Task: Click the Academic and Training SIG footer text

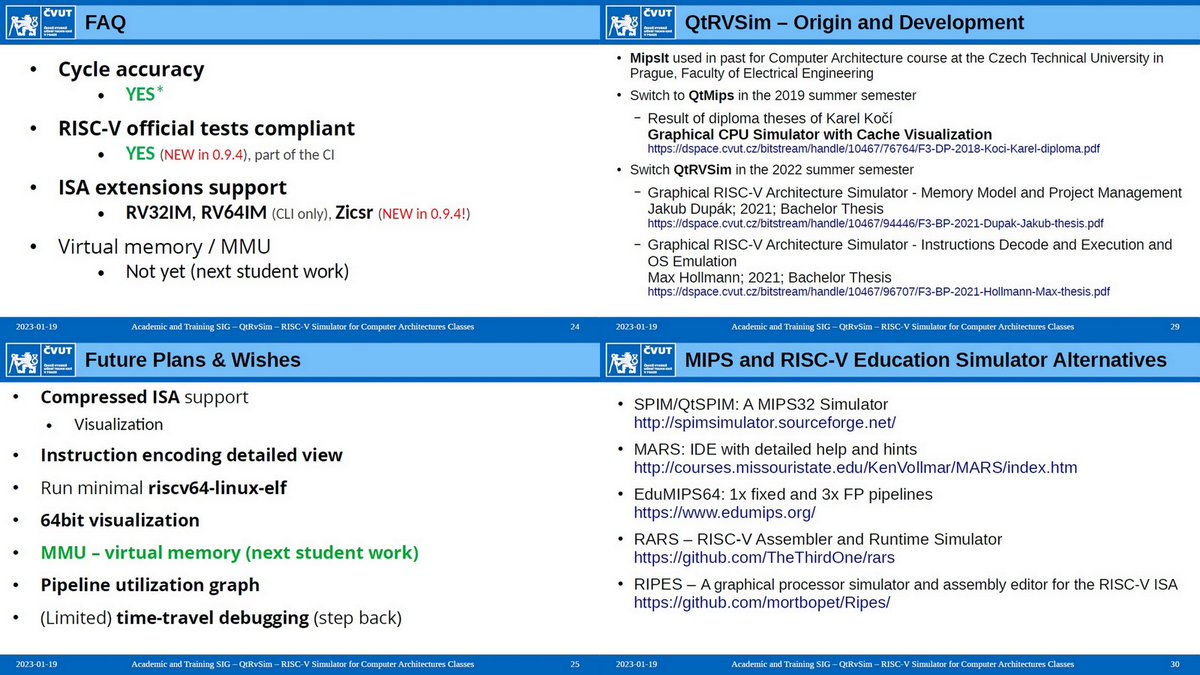Action: 304,327
